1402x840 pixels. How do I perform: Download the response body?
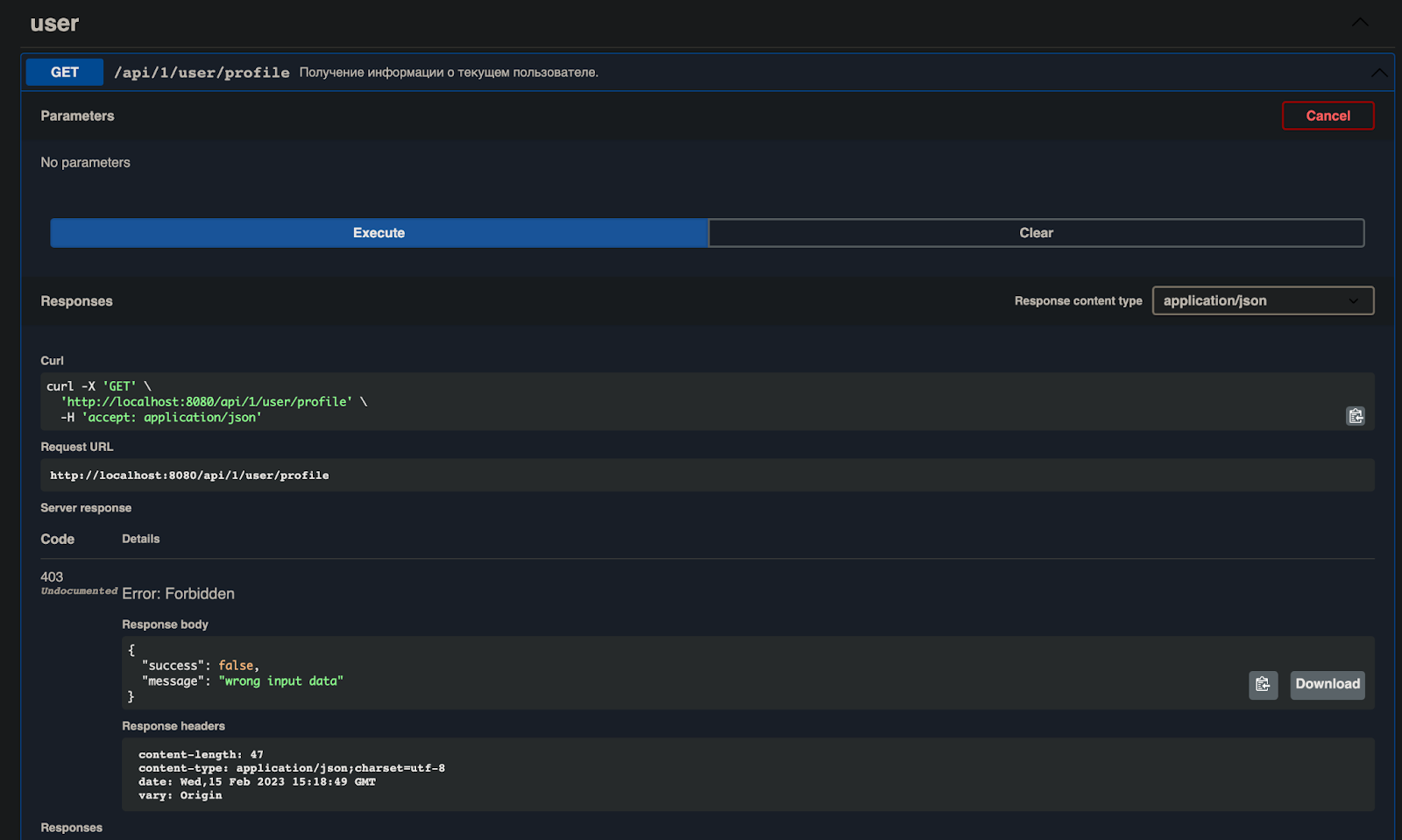(1327, 685)
